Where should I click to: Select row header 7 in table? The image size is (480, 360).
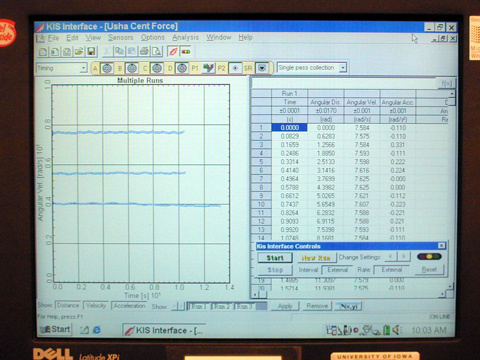coord(261,179)
